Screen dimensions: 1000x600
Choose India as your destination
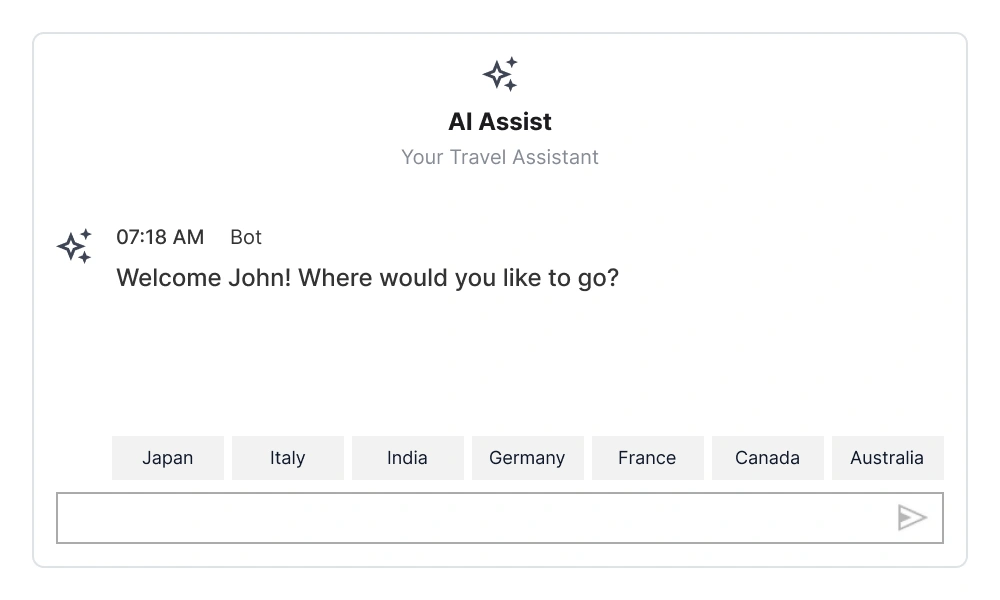click(407, 457)
